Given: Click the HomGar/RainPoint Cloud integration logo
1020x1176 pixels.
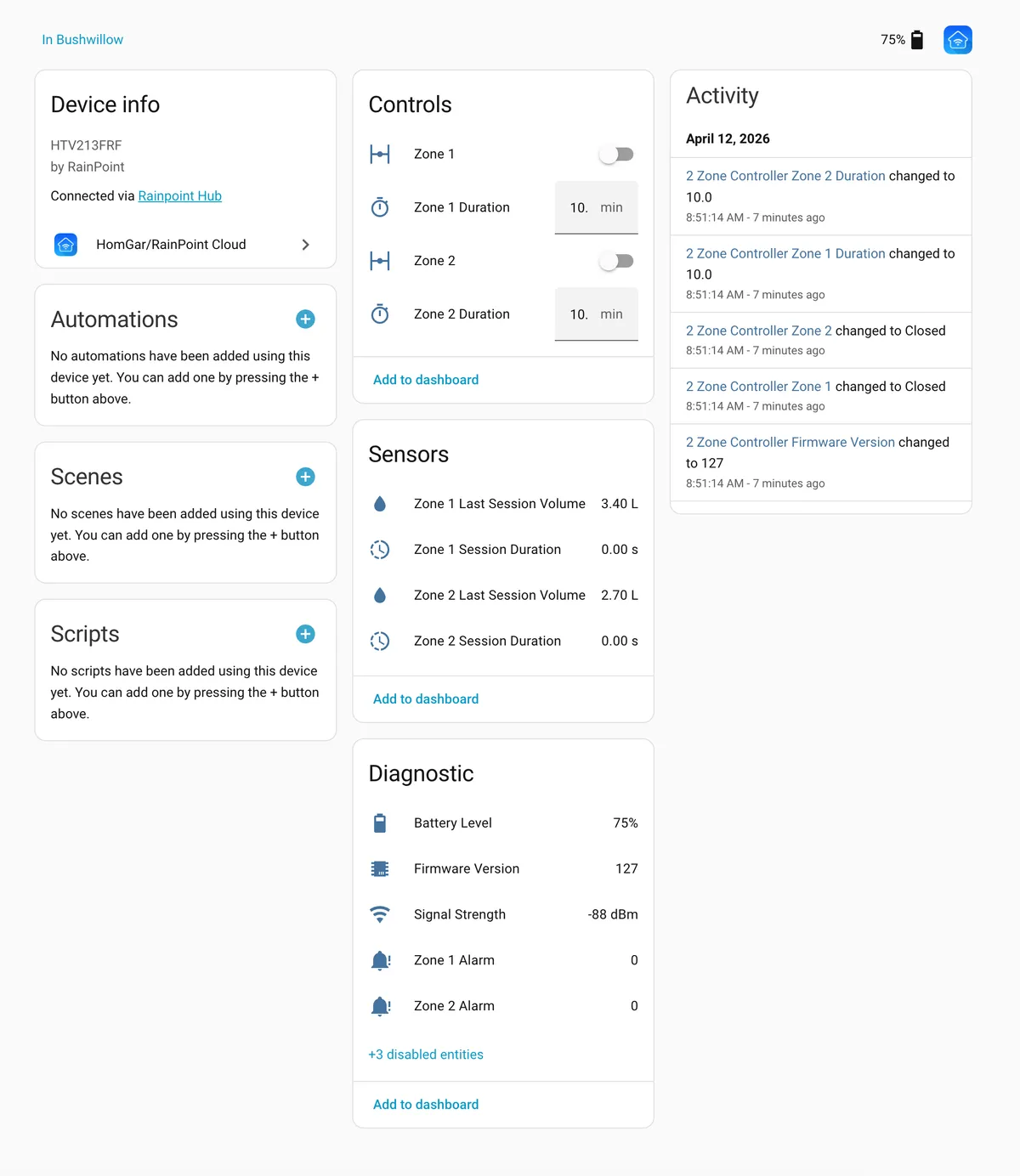Looking at the screenshot, I should click(65, 245).
